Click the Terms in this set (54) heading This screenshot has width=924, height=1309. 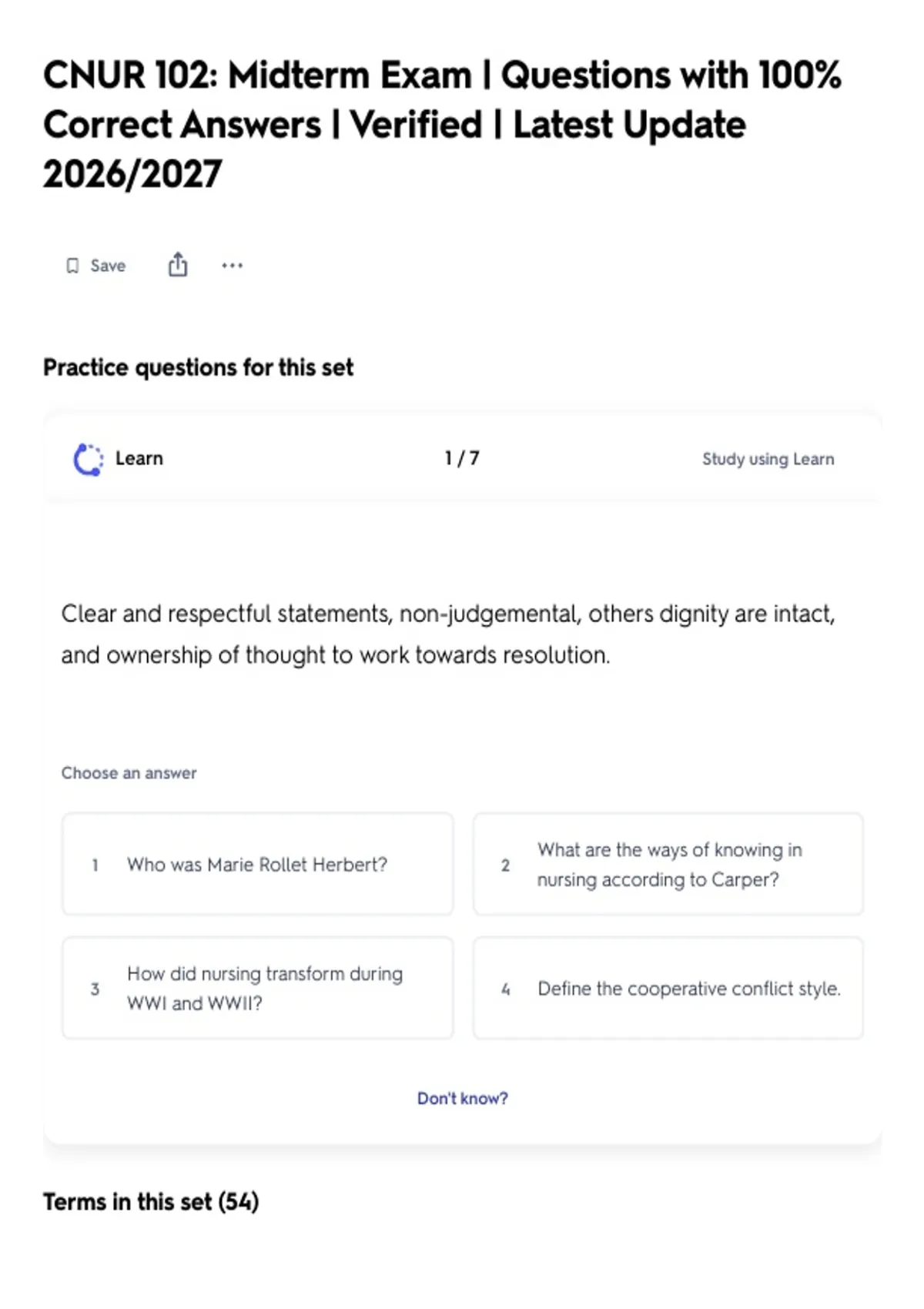(151, 1201)
